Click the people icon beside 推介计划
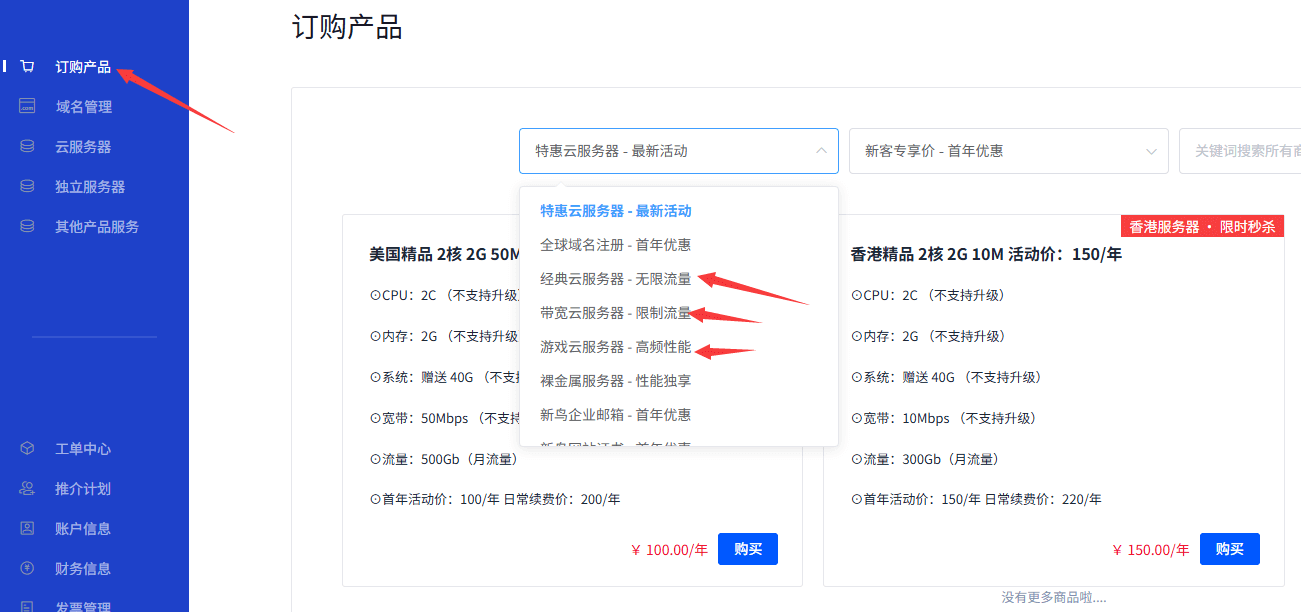1301x612 pixels. click(28, 489)
